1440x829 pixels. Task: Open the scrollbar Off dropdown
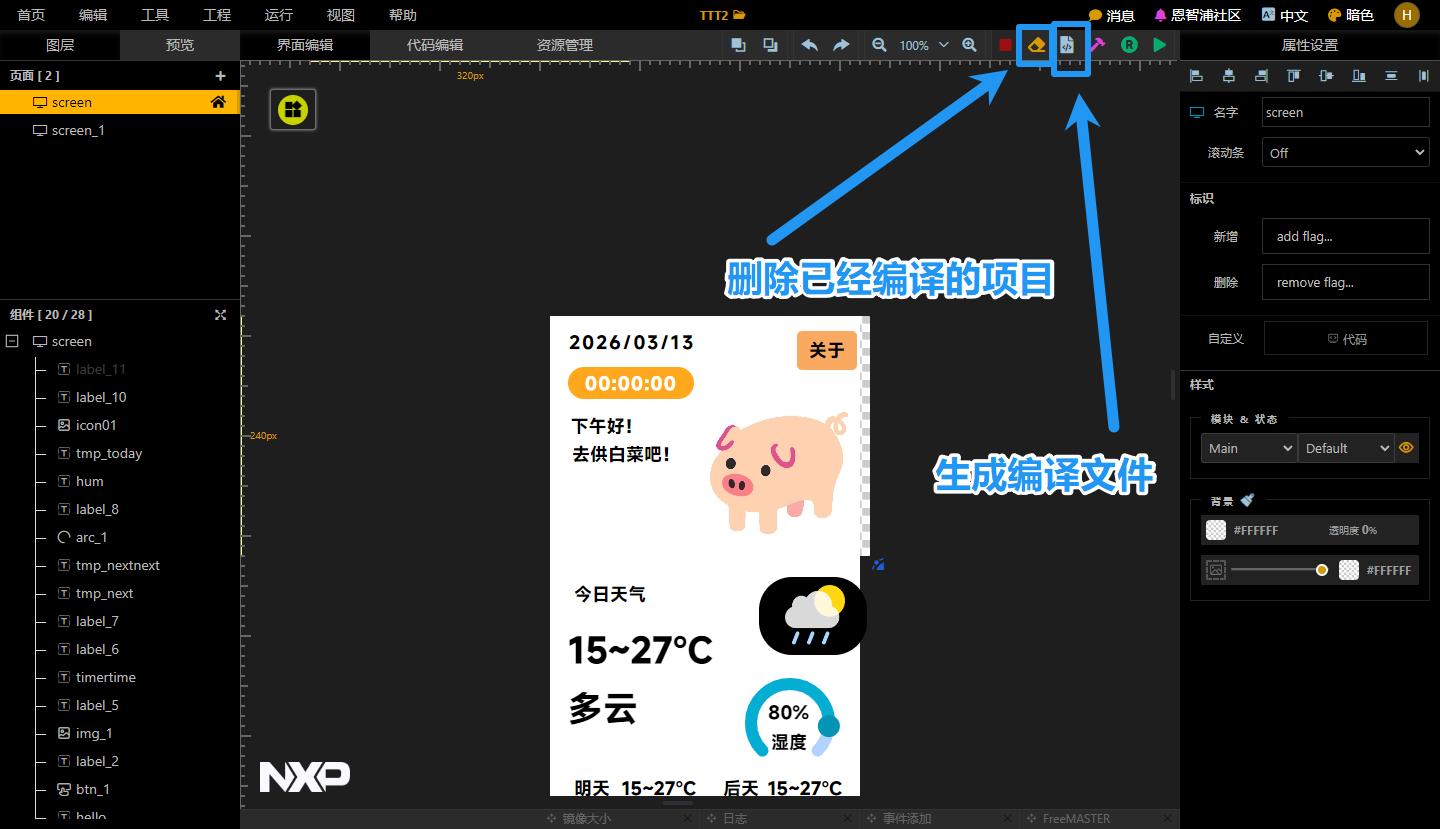(1345, 153)
